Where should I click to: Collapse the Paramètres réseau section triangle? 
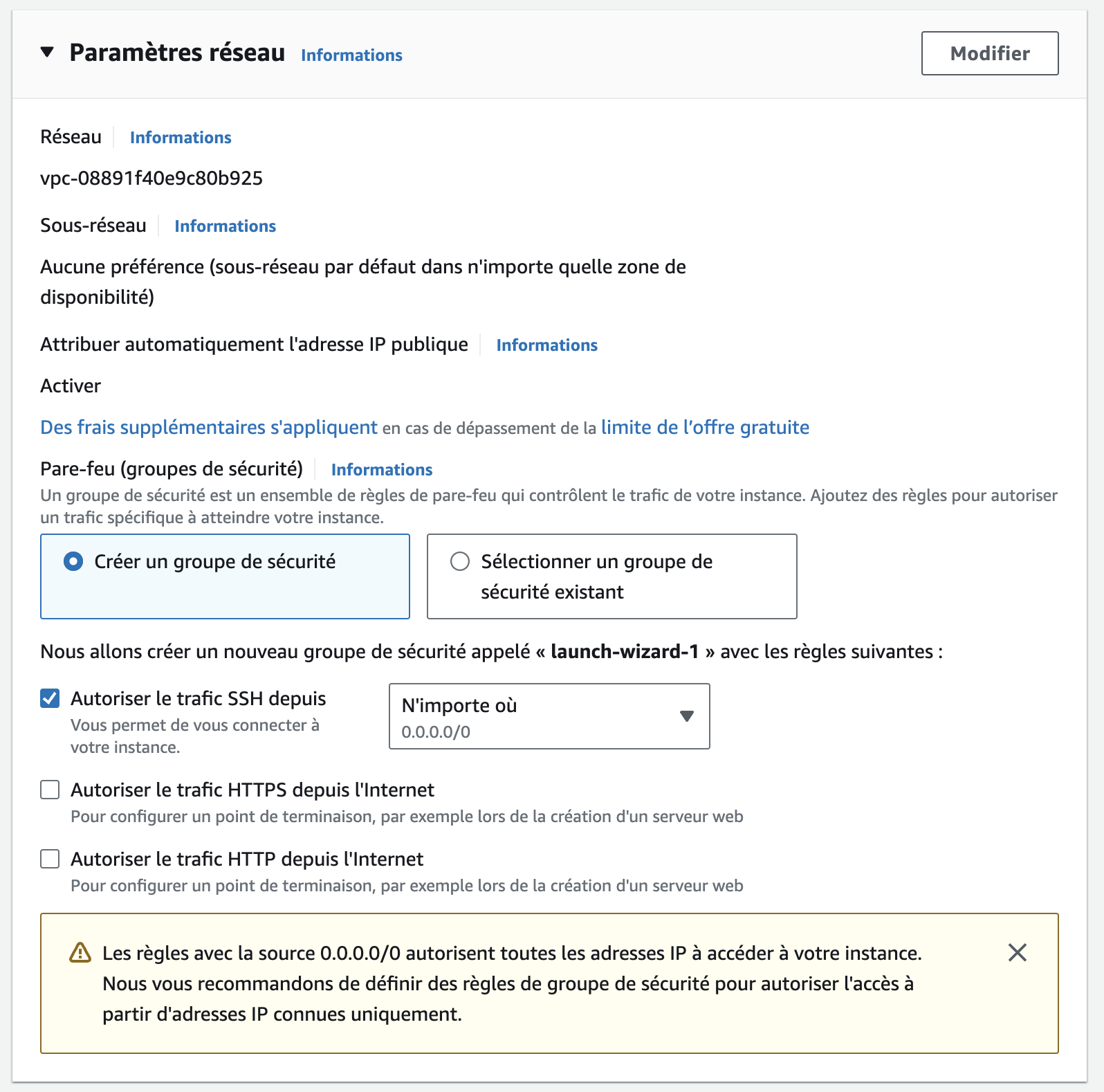point(47,53)
